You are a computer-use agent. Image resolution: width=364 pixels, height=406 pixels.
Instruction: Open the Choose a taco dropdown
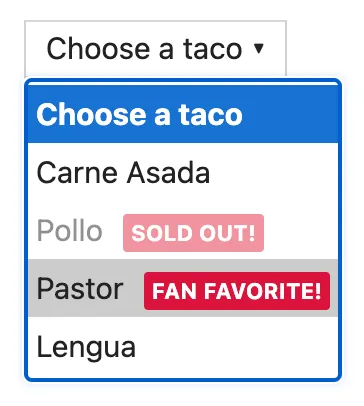[x=155, y=49]
